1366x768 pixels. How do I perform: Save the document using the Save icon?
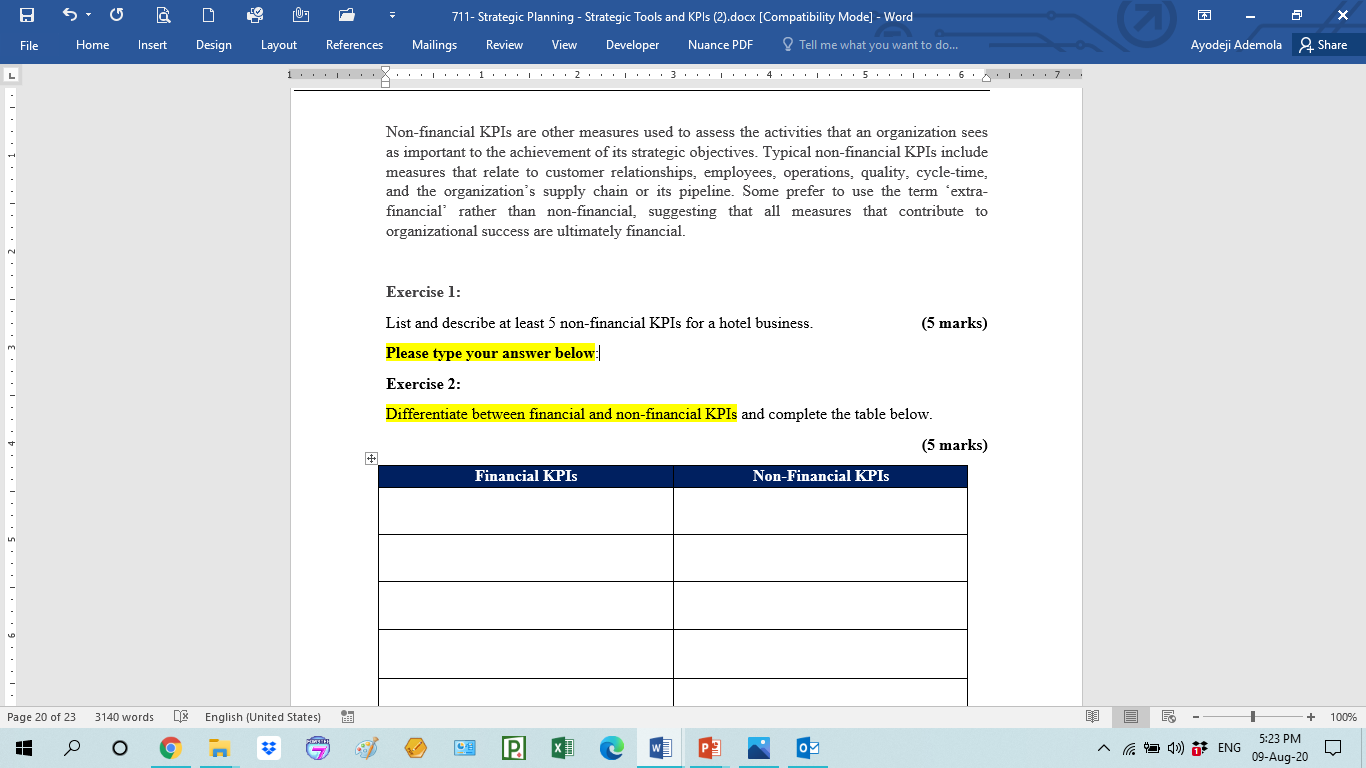pos(27,16)
